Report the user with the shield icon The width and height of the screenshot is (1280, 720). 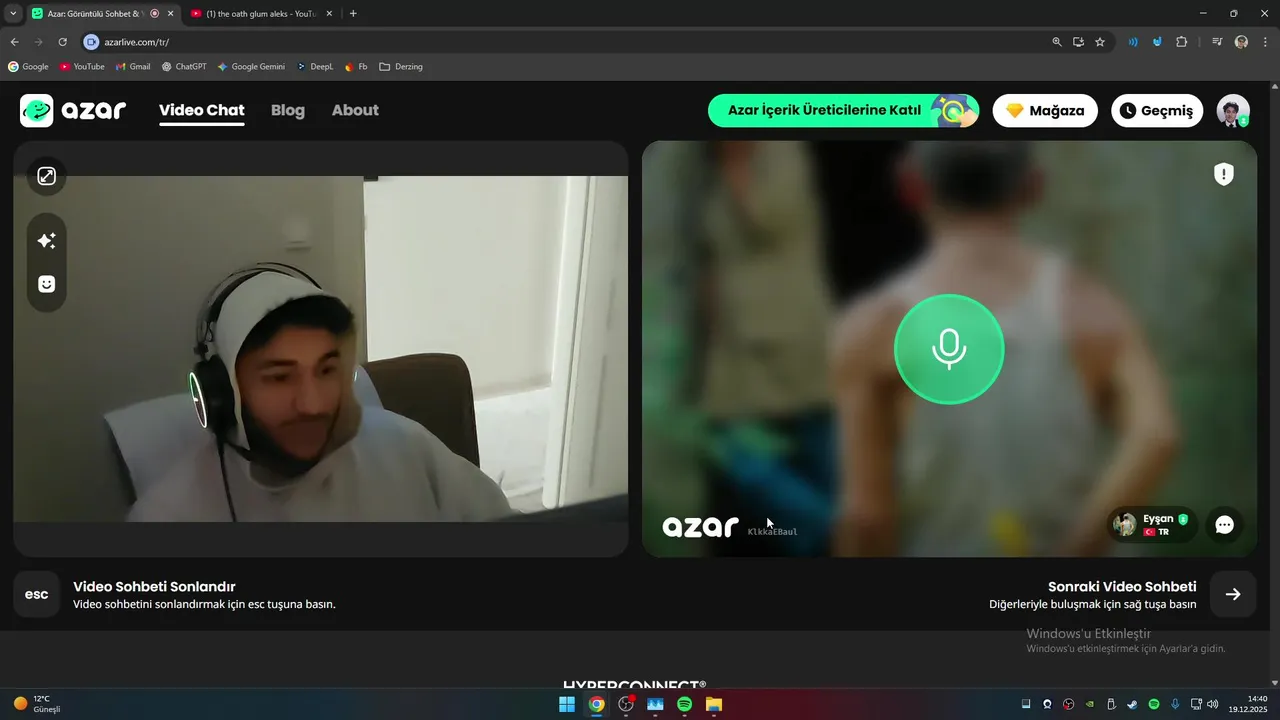pos(1224,174)
